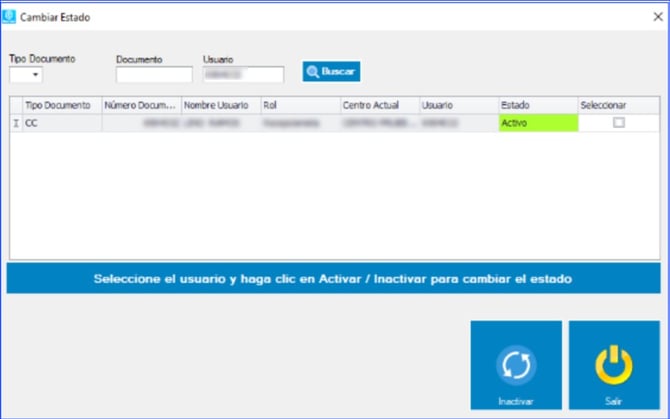
Task: Click the Centro Actual column header
Action: 378,105
